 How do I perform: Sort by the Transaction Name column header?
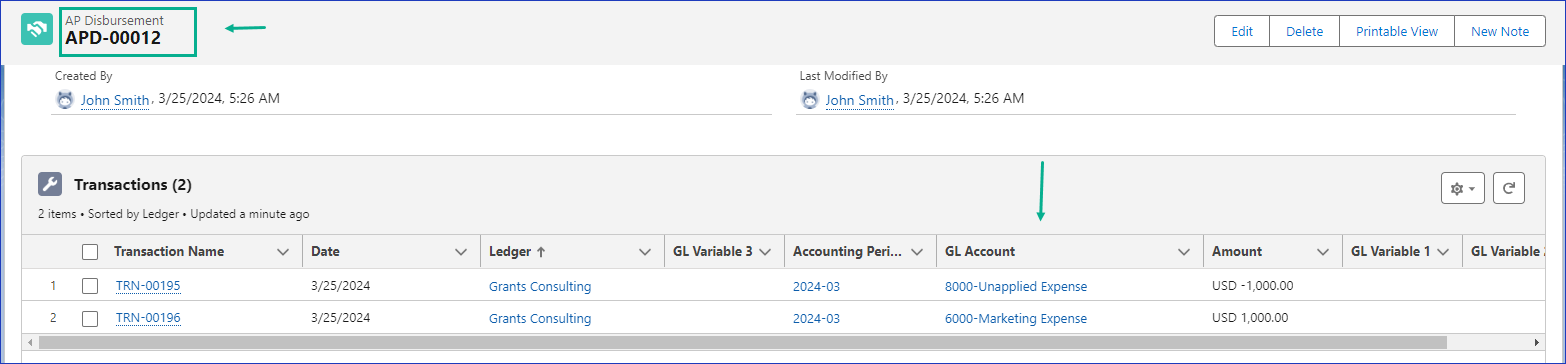tap(169, 252)
